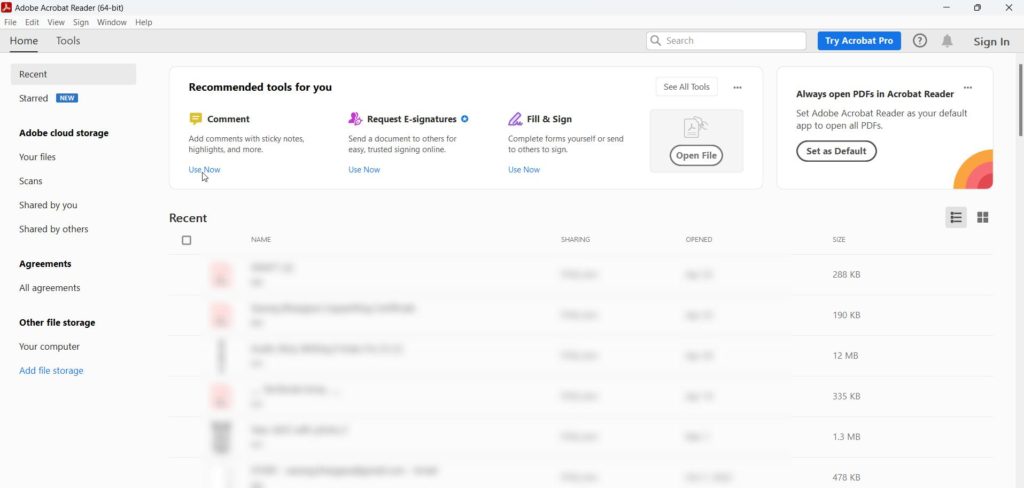Click the Request E-signatures heading
The width and height of the screenshot is (1024, 488).
pos(411,119)
